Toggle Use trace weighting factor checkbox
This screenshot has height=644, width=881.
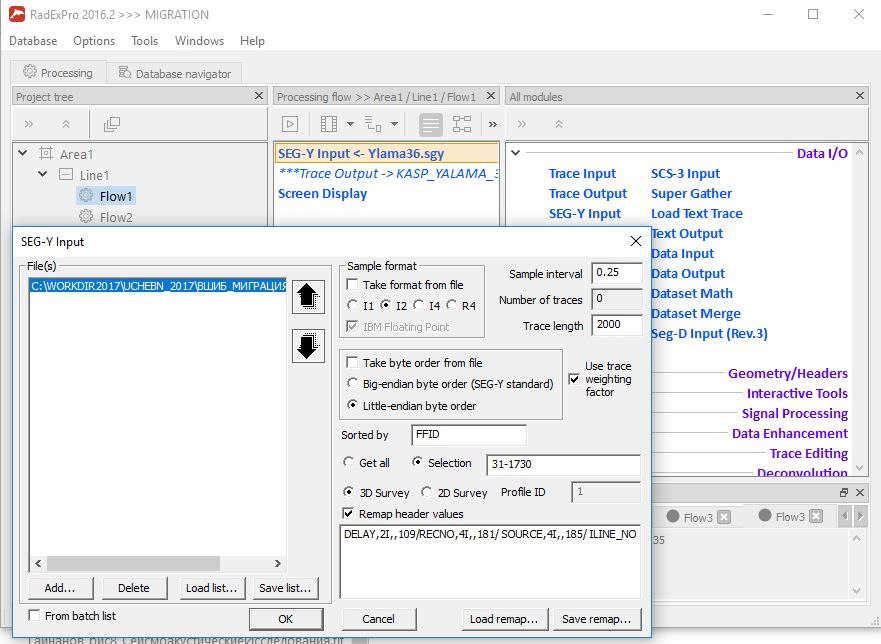tap(574, 379)
